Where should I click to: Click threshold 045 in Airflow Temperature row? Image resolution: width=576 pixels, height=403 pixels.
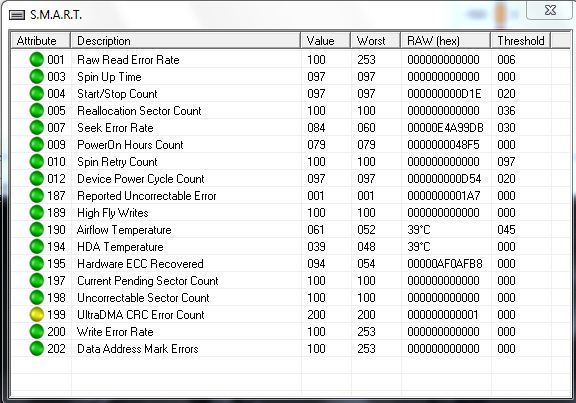coord(506,230)
